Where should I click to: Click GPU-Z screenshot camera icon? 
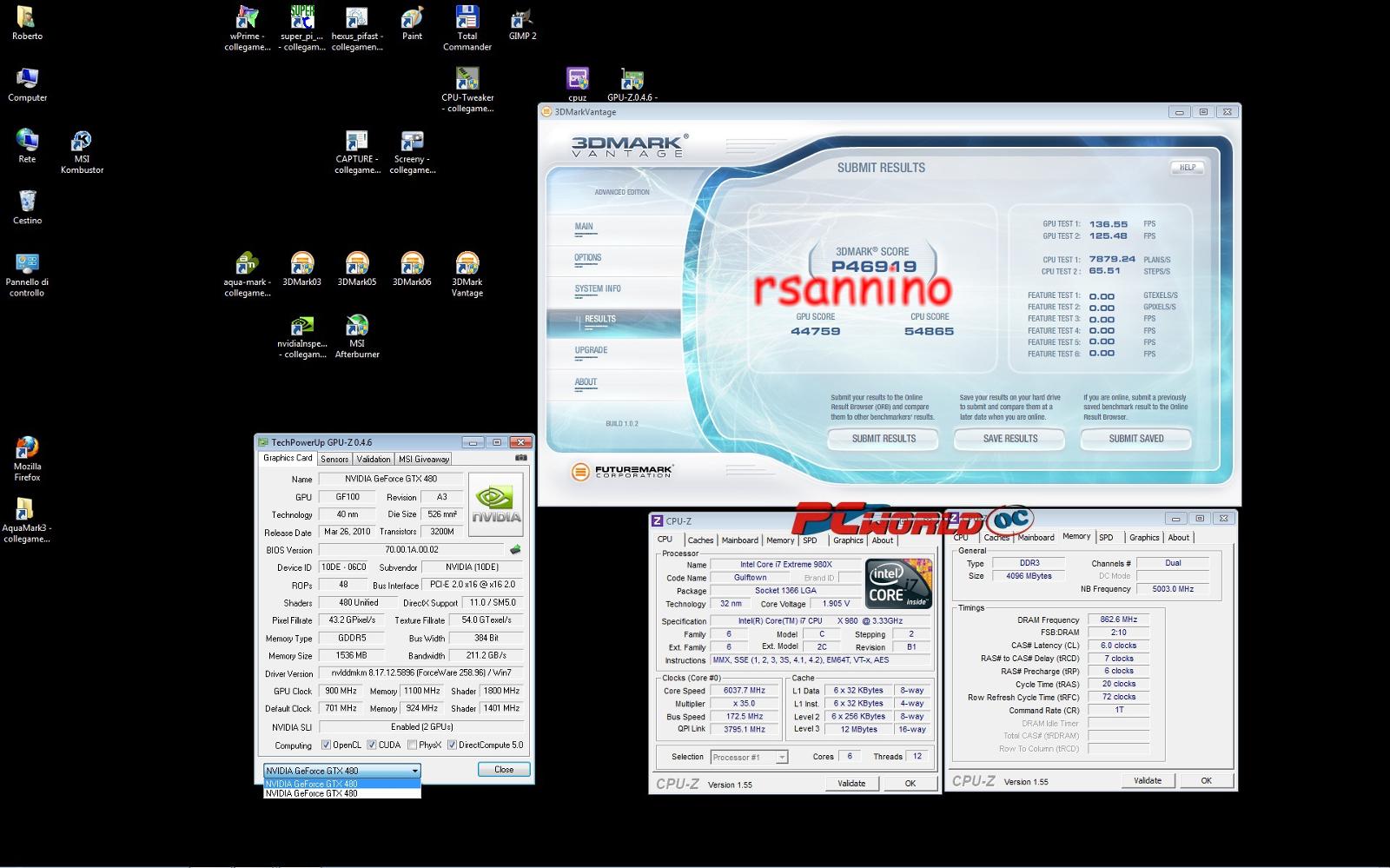coord(521,458)
